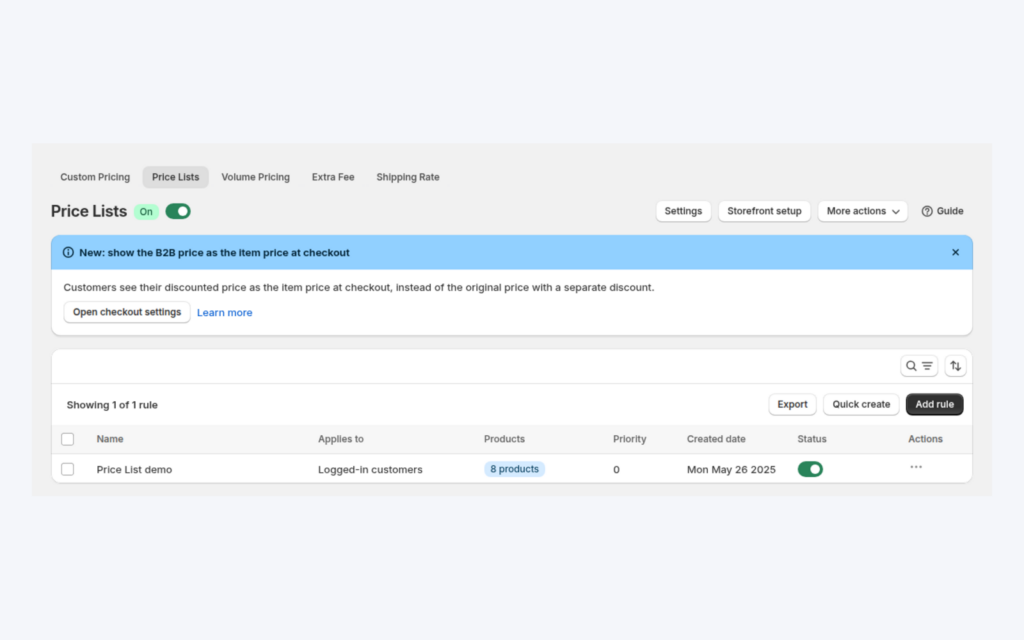Open the Guide help icon
This screenshot has width=1024, height=640.
click(x=927, y=211)
